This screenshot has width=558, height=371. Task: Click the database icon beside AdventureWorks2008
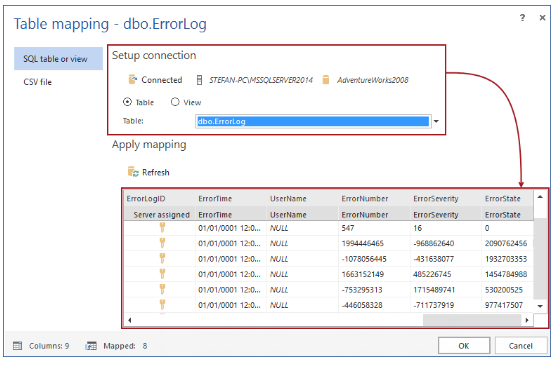(x=326, y=80)
